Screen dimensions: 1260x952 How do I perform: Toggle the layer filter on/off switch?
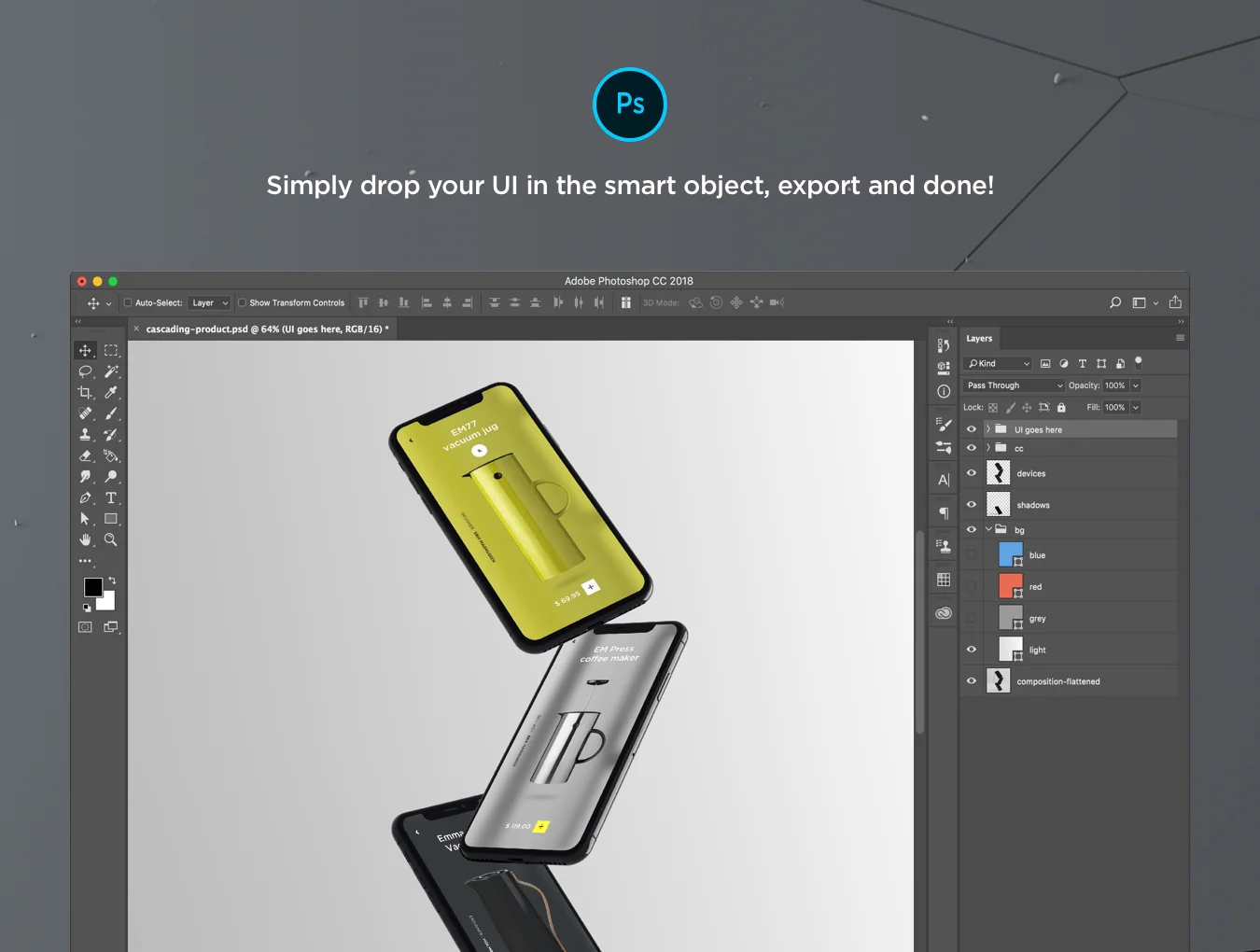point(1138,362)
